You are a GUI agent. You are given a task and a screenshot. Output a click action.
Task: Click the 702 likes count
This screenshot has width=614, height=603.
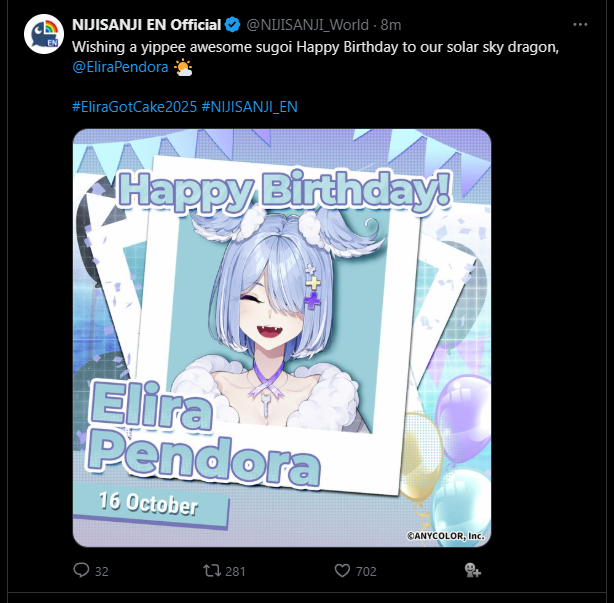(x=366, y=571)
